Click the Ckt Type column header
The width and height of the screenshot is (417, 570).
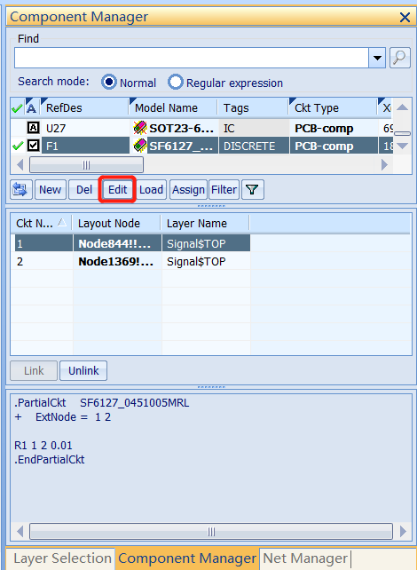(333, 108)
